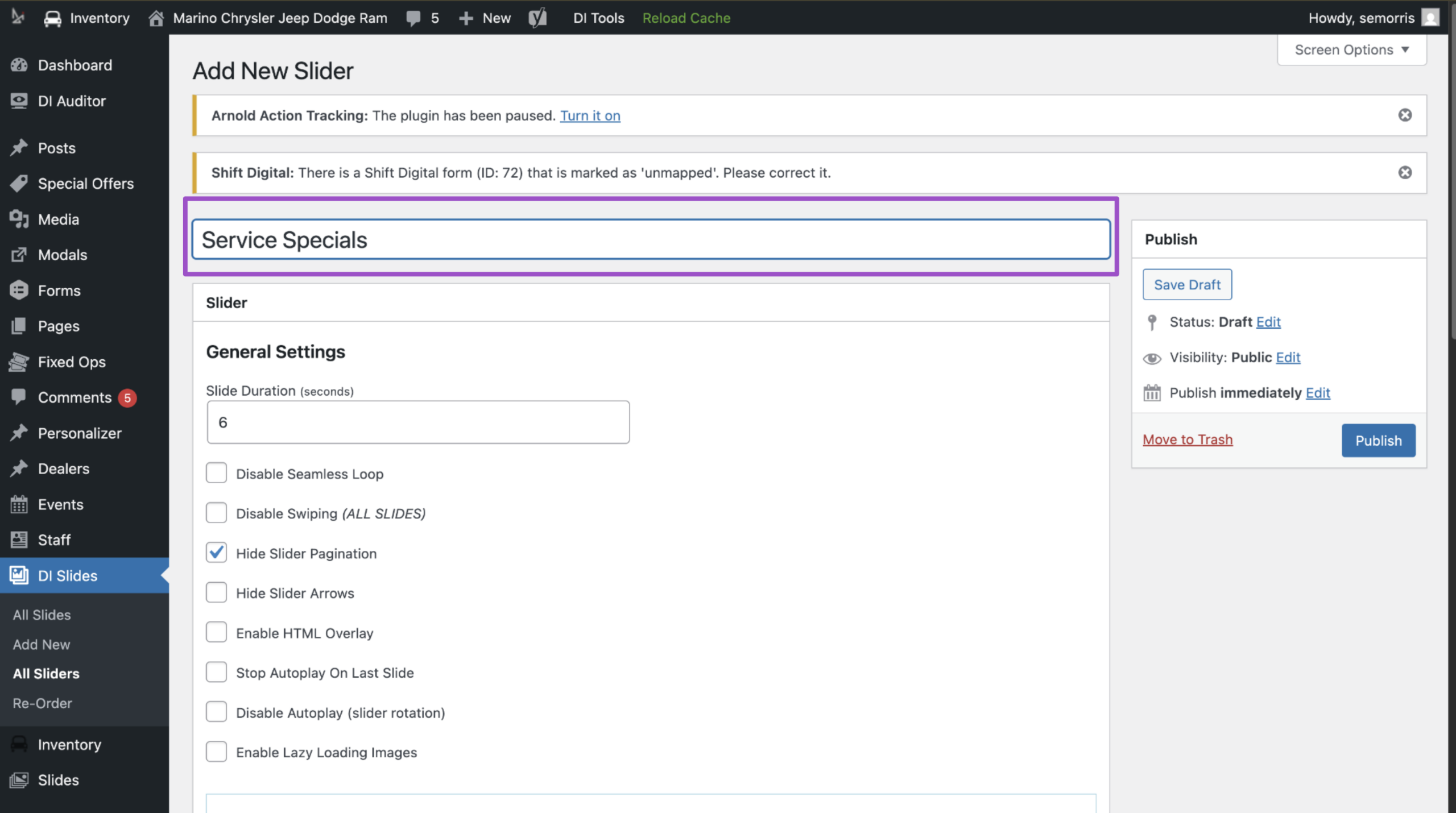Screen dimensions: 1456x813
Task: Open the Dashboard gauge icon in sidebar
Action: click(19, 65)
